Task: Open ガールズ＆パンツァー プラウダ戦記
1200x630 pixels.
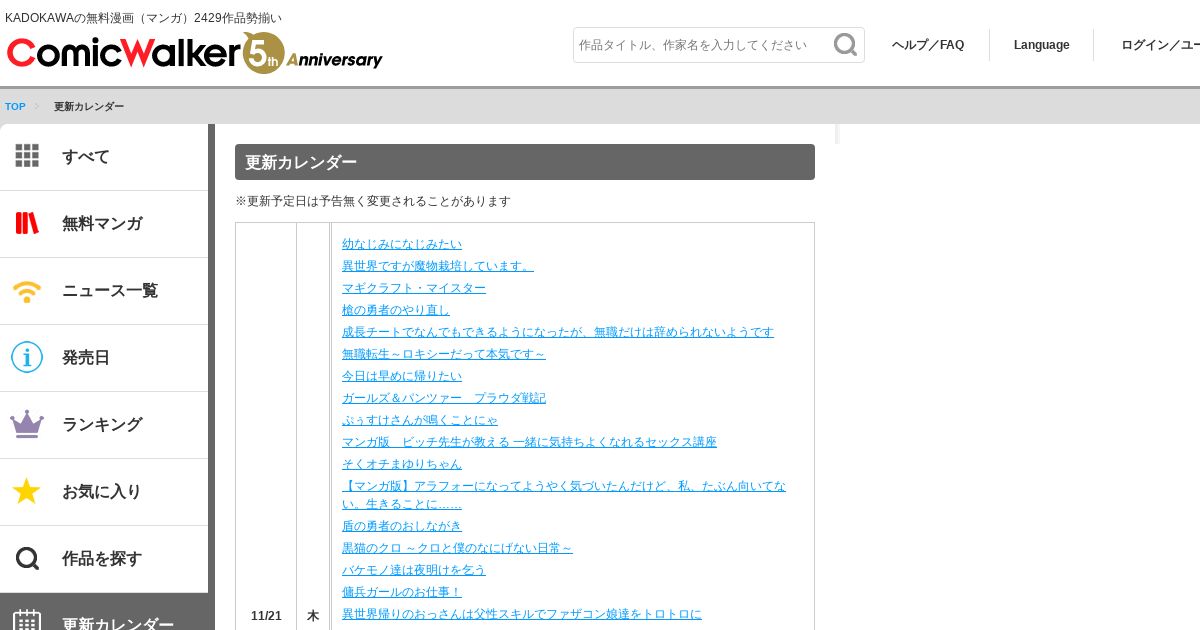Action: click(444, 398)
